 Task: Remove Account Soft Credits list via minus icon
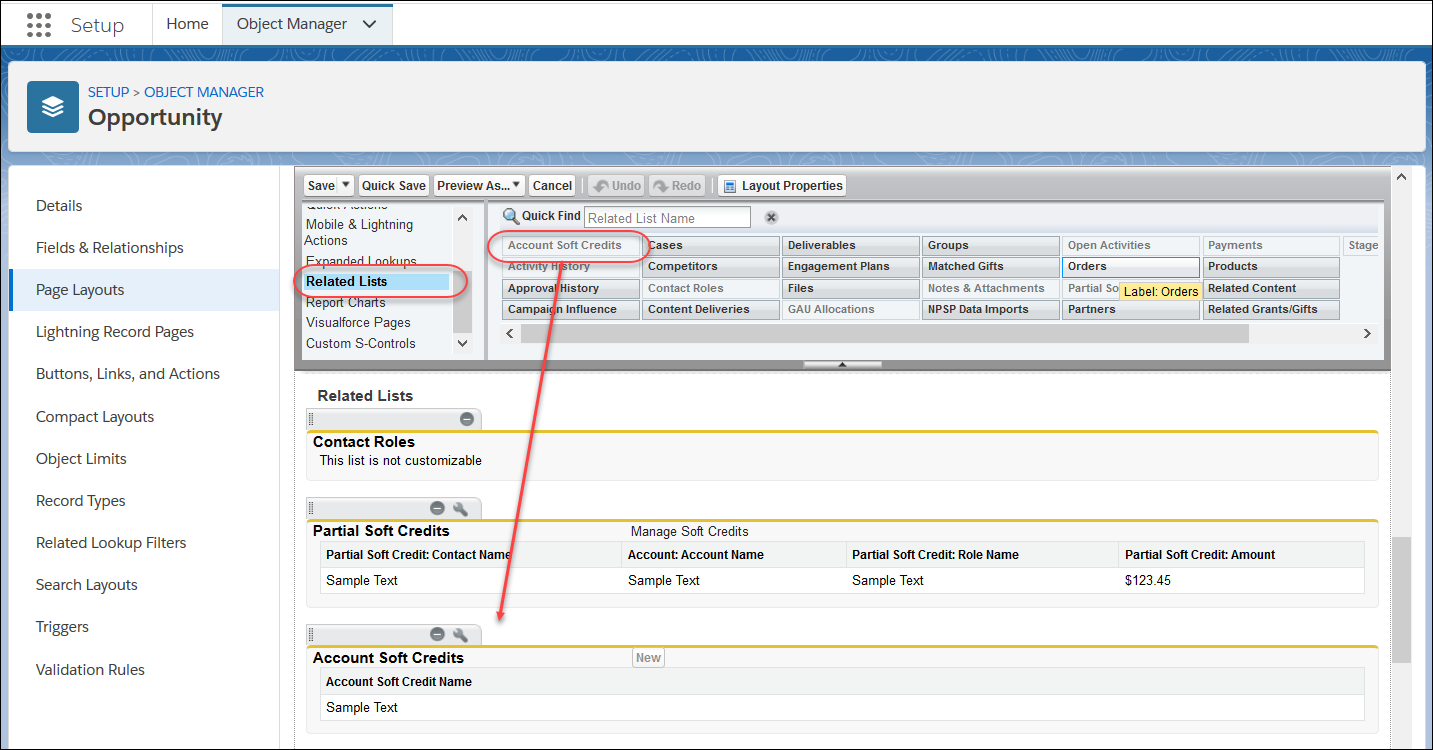tap(437, 634)
